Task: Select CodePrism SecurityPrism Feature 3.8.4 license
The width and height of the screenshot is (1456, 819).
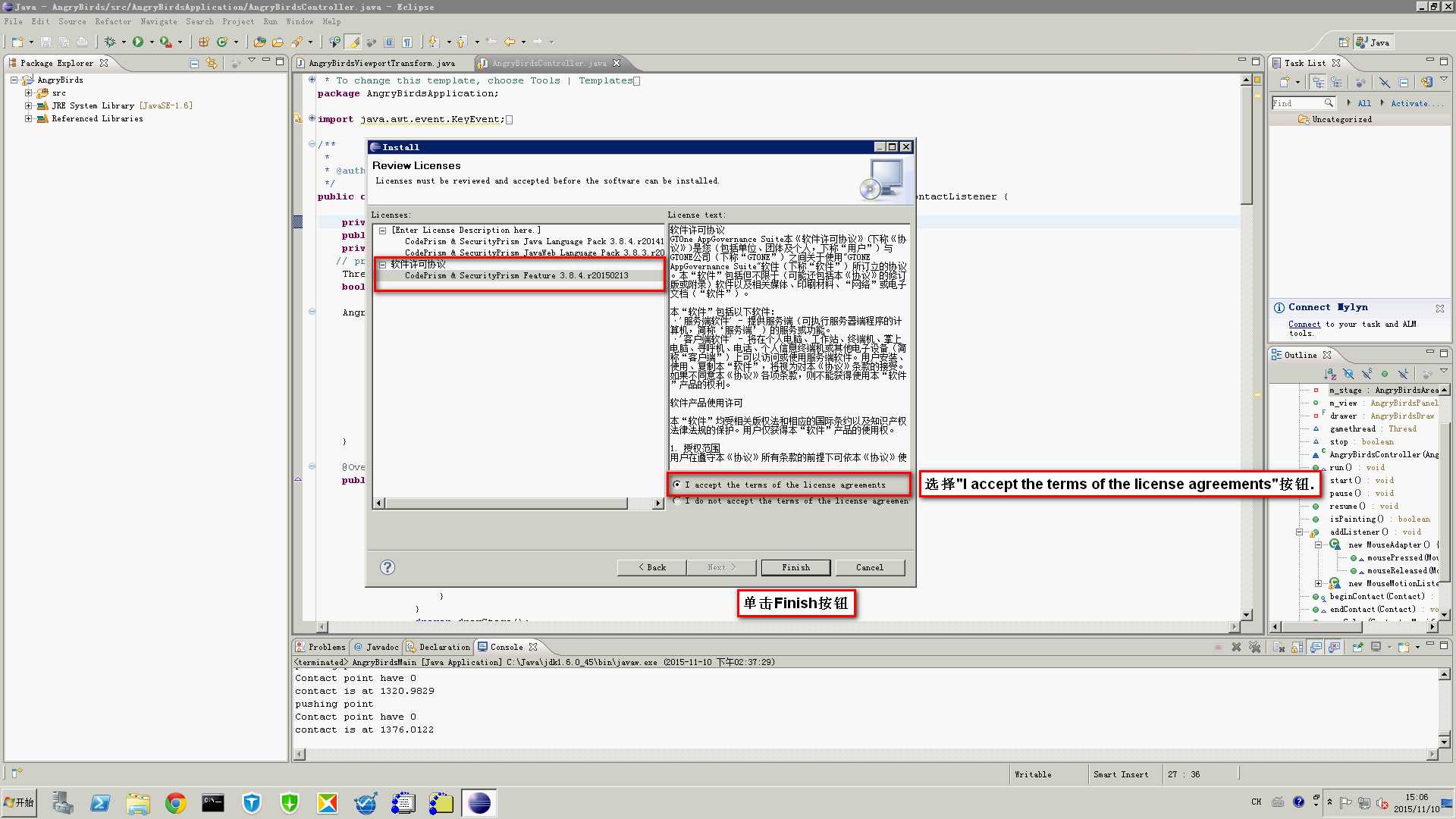Action: (516, 276)
